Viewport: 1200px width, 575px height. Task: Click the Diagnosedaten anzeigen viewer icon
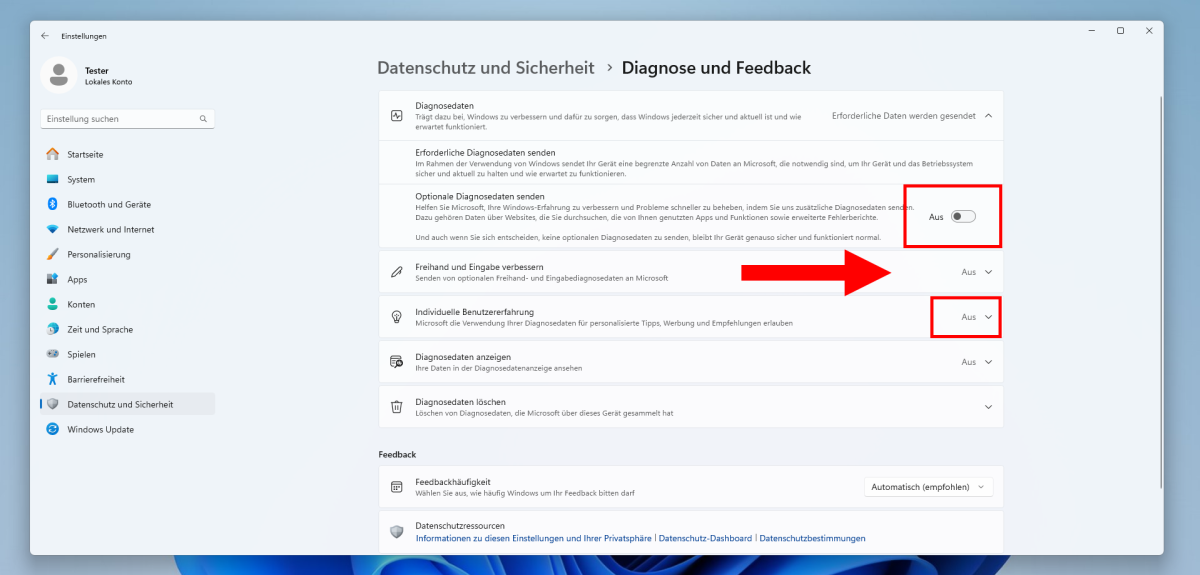pos(396,362)
